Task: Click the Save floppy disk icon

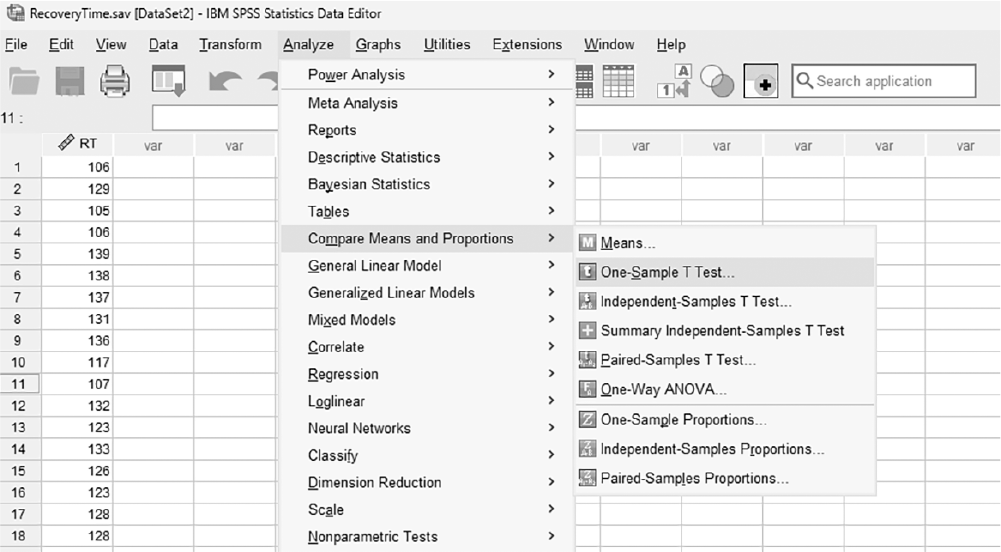Action: pyautogui.click(x=70, y=81)
